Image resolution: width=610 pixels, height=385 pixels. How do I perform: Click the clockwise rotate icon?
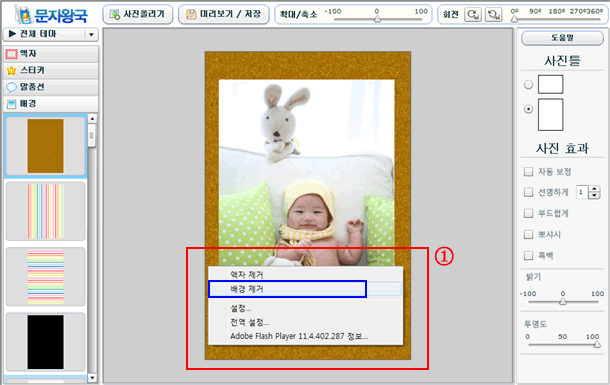click(473, 15)
